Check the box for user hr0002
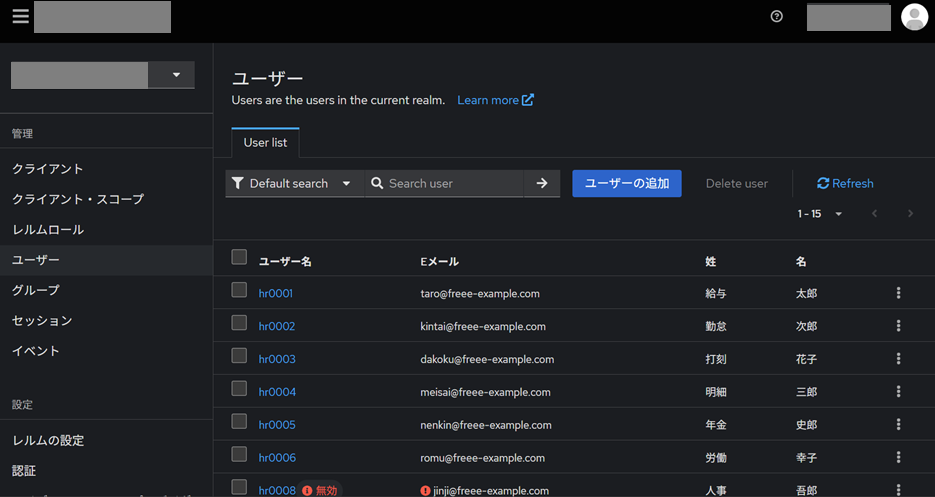Image resolution: width=935 pixels, height=497 pixels. (239, 323)
